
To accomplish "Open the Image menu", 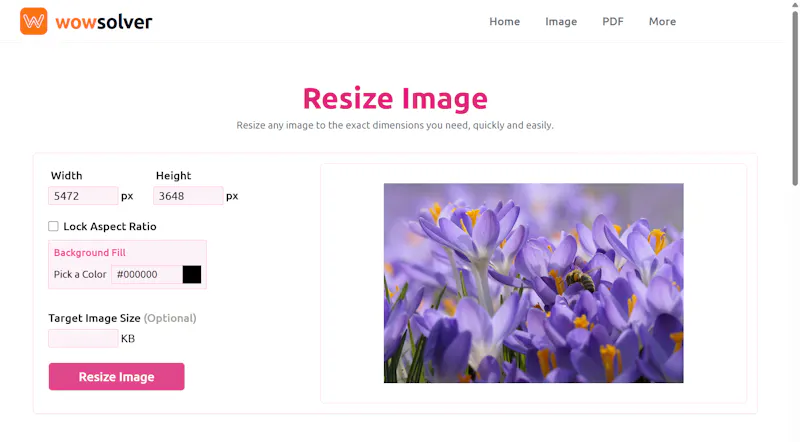I will pyautogui.click(x=561, y=21).
